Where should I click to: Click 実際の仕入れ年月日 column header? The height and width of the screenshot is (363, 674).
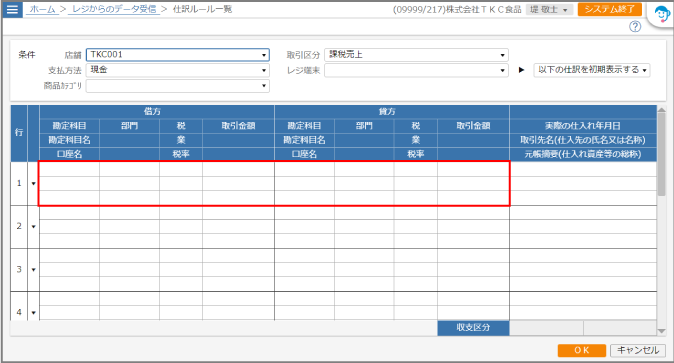point(583,126)
